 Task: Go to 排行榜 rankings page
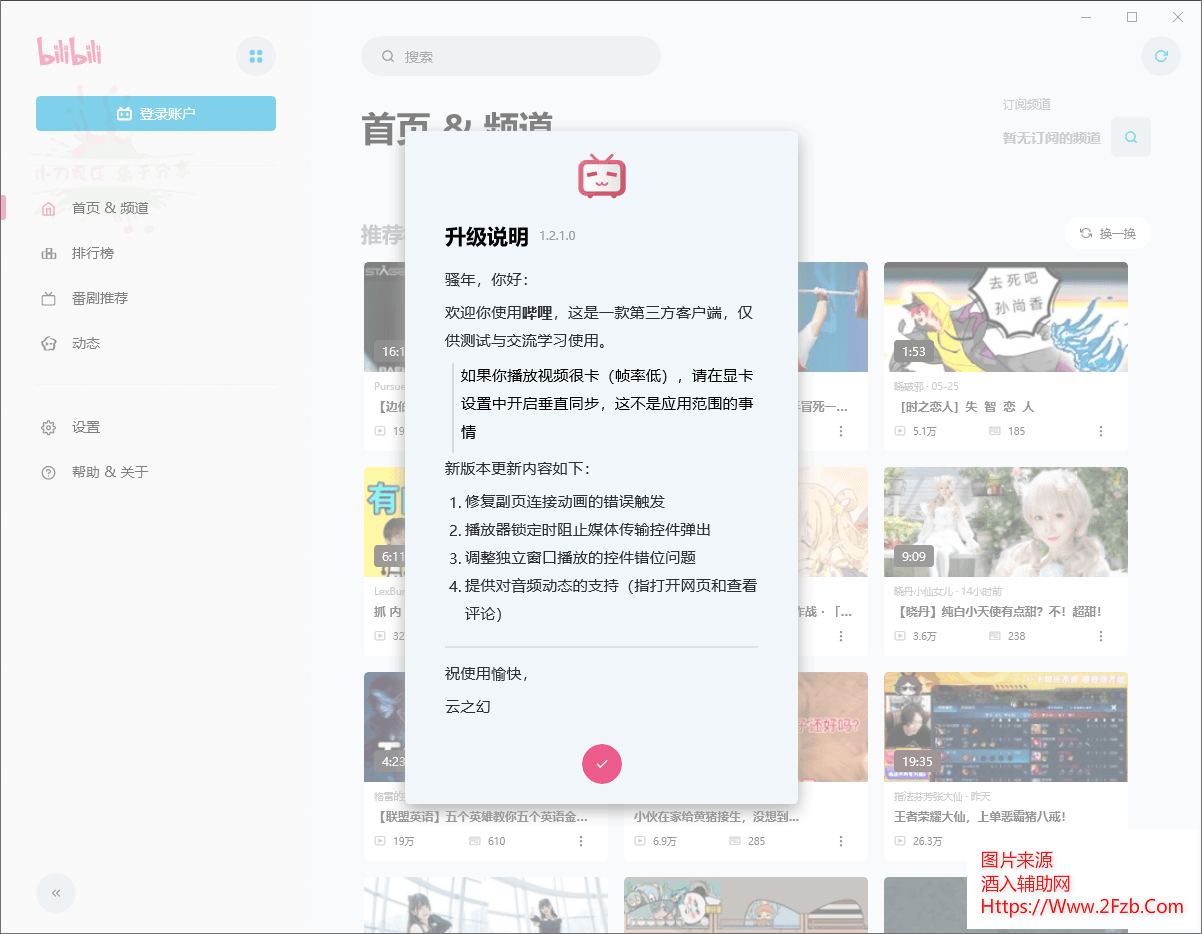tap(92, 253)
